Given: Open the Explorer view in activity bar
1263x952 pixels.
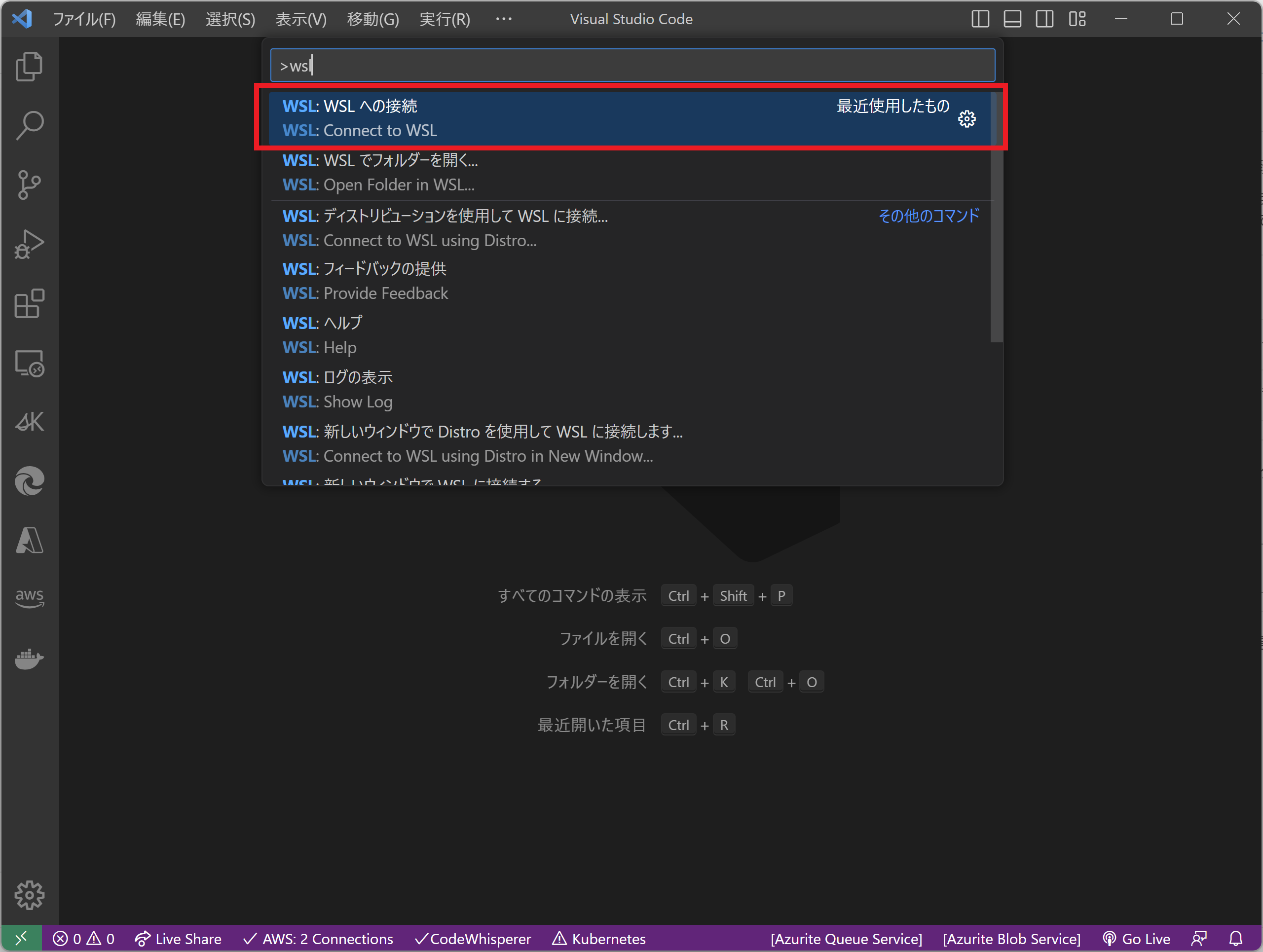Looking at the screenshot, I should coord(29,66).
